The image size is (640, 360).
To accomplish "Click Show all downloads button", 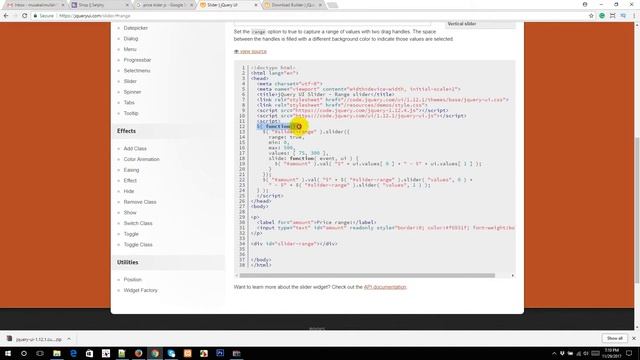I will point(615,338).
